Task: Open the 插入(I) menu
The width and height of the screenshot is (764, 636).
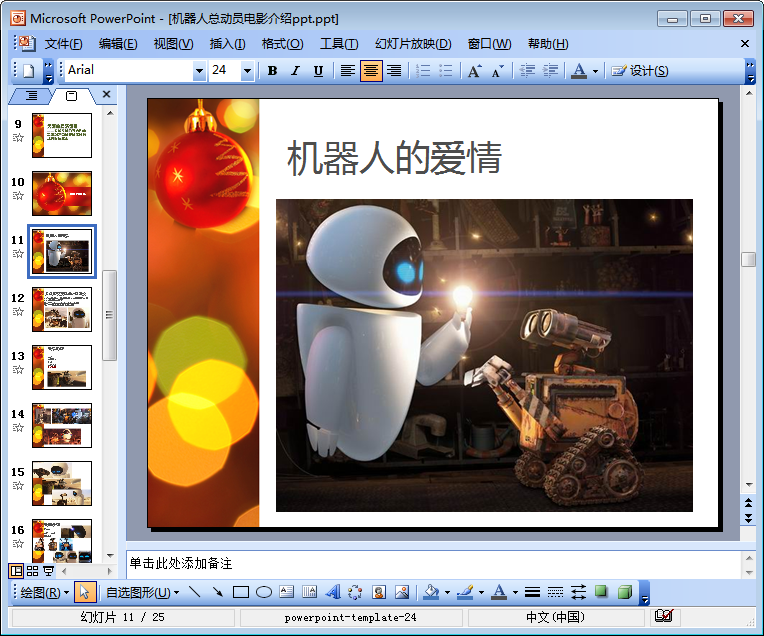Action: tap(228, 44)
